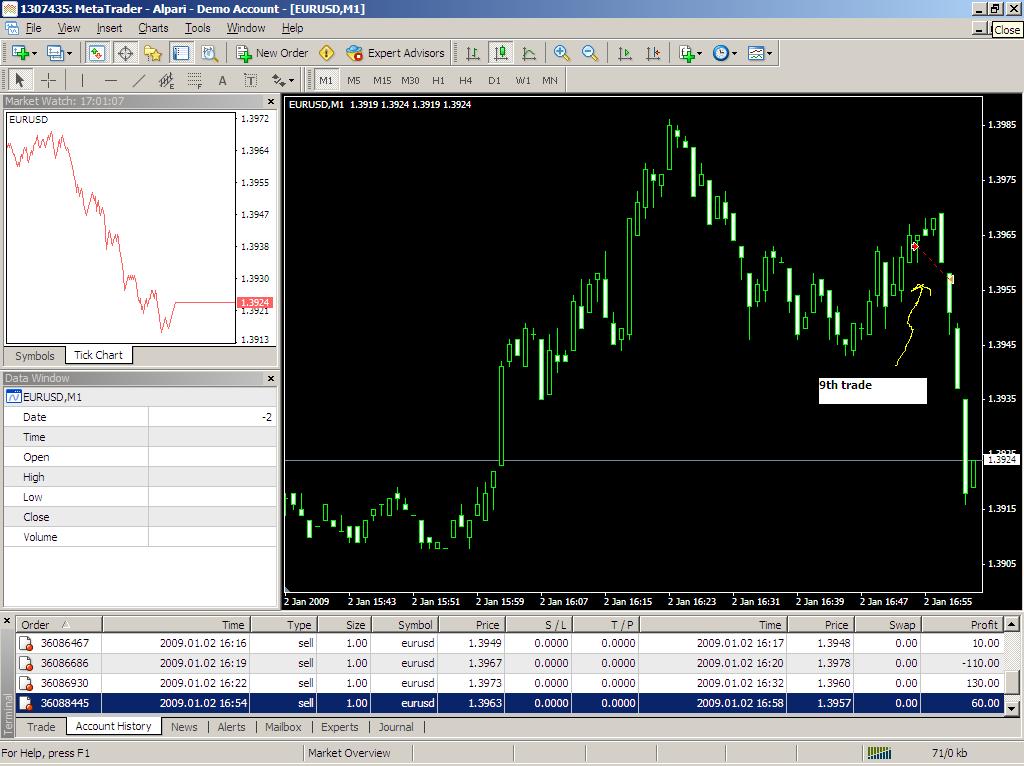Switch to the Journal tab in Terminal

pyautogui.click(x=396, y=727)
